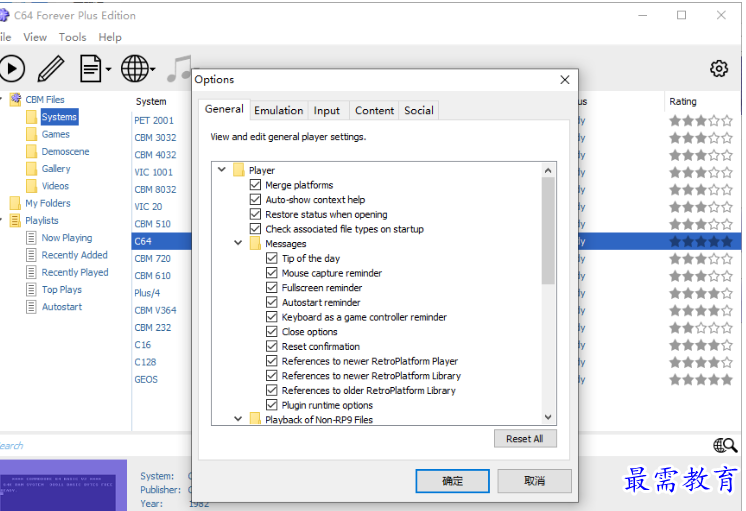Viewport: 746px width, 511px height.
Task: Open the Content tab
Action: 374,110
